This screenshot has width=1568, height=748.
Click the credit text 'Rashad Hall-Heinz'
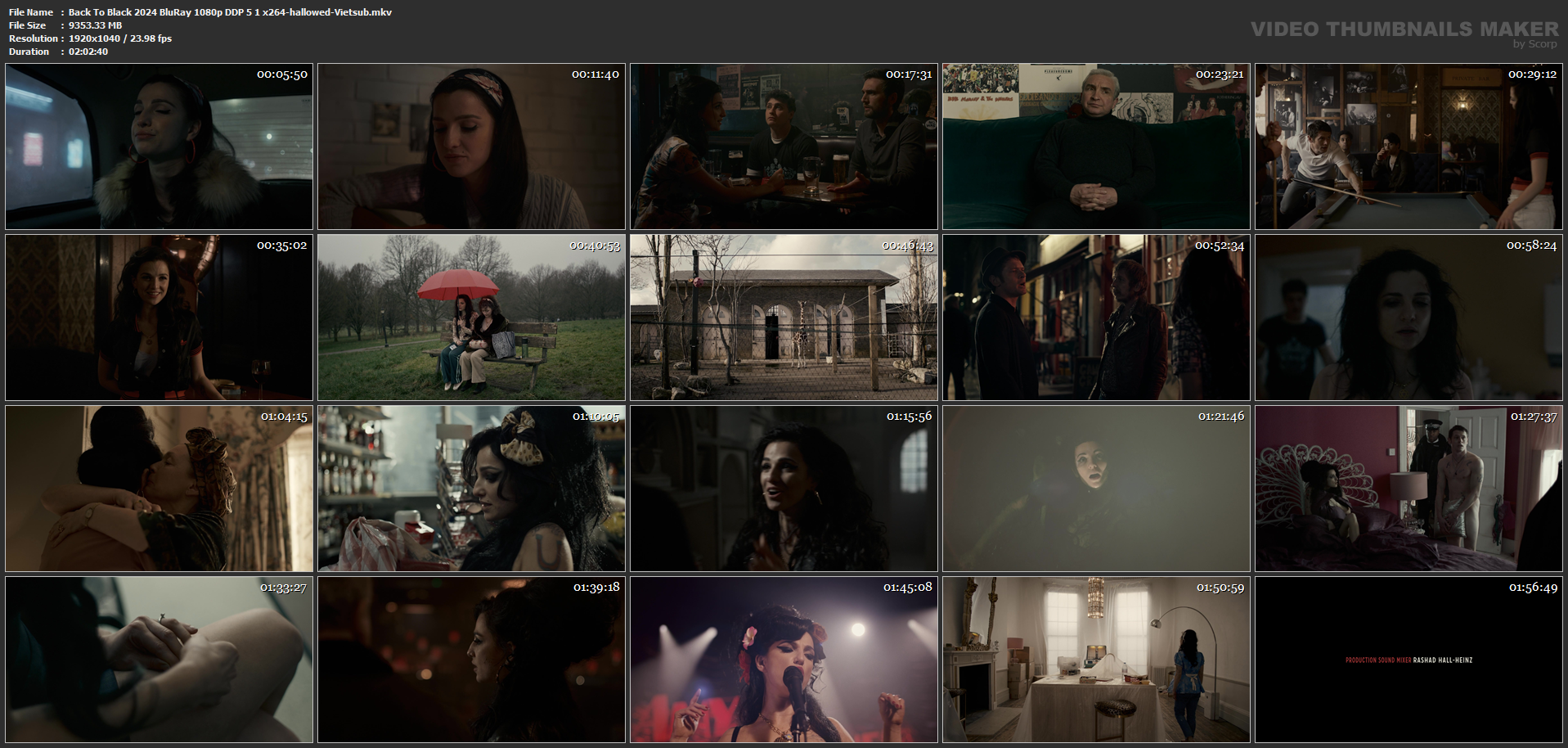pyautogui.click(x=1443, y=660)
